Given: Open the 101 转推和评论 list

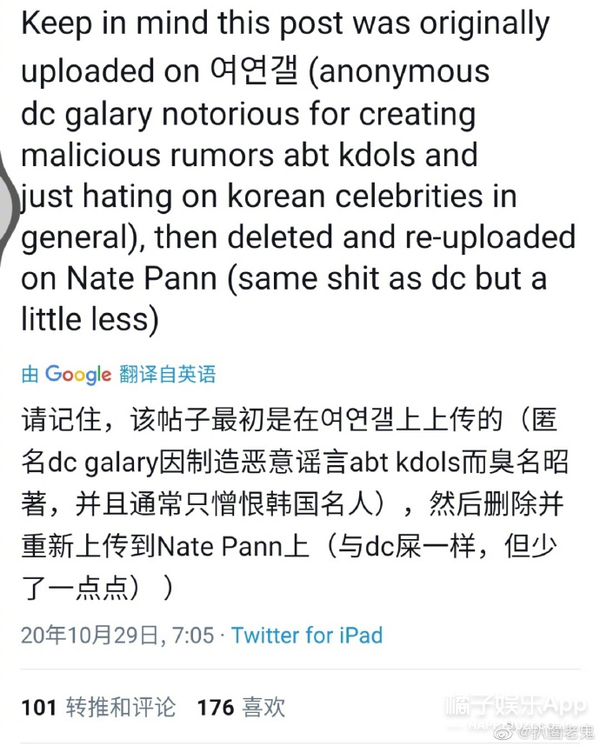Looking at the screenshot, I should click(98, 708).
